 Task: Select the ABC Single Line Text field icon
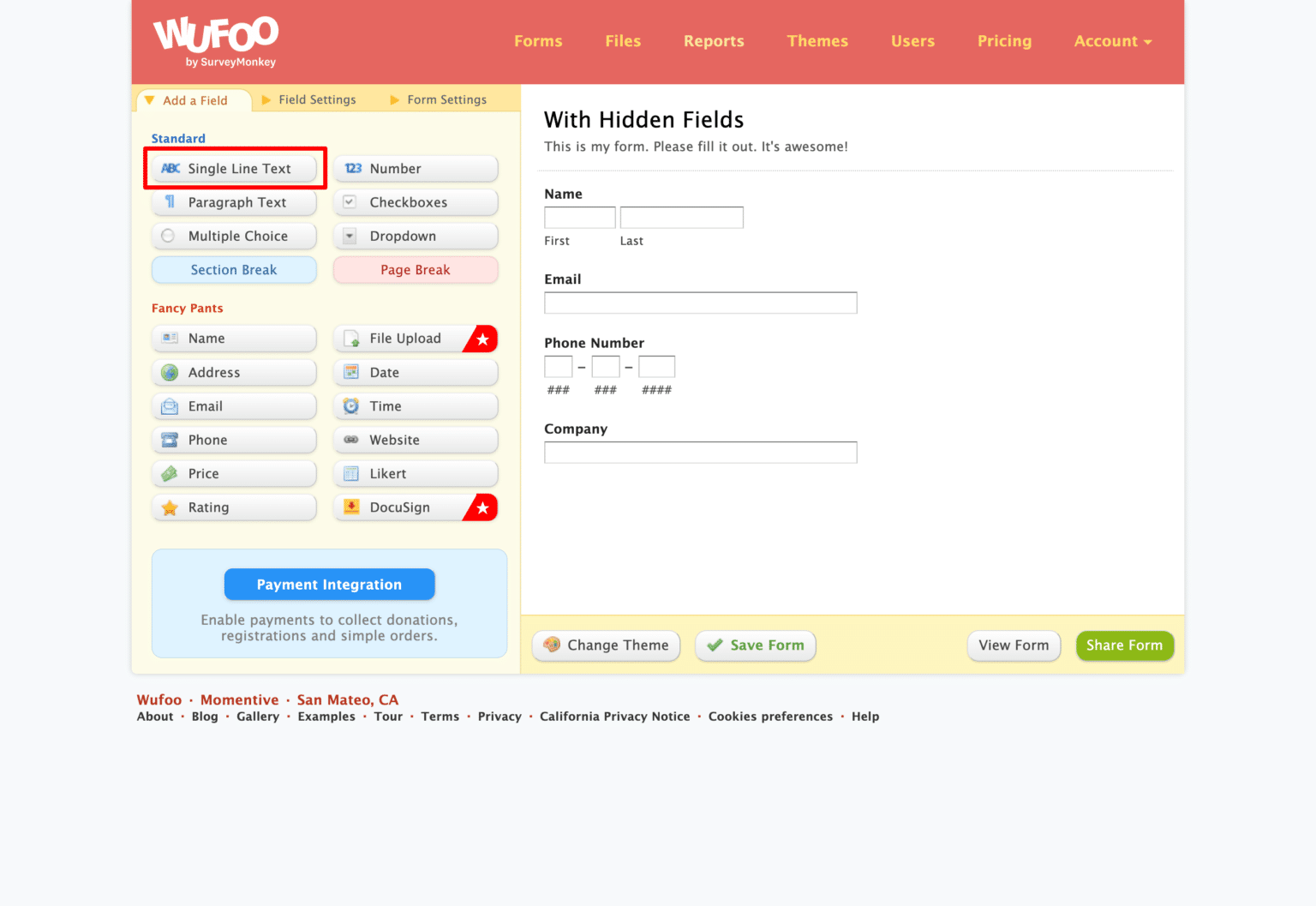click(170, 168)
